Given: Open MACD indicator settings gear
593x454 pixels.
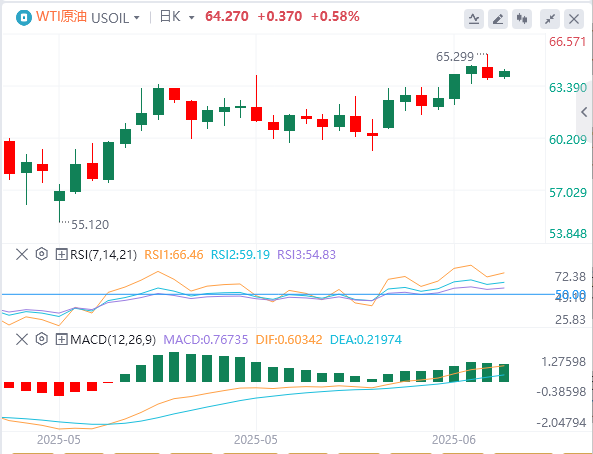Looking at the screenshot, I should (42, 339).
